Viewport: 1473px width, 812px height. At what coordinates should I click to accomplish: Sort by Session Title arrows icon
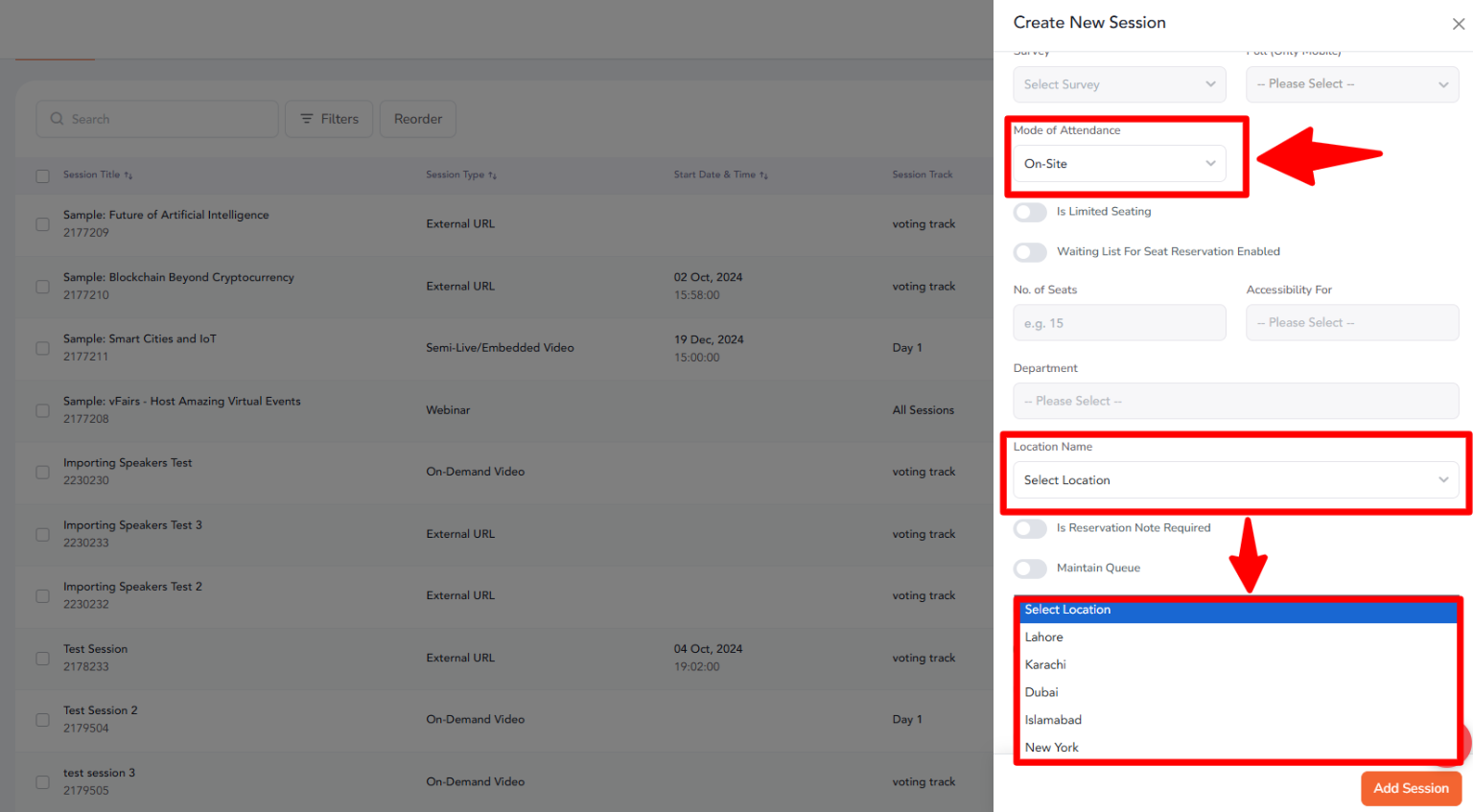pyautogui.click(x=129, y=175)
